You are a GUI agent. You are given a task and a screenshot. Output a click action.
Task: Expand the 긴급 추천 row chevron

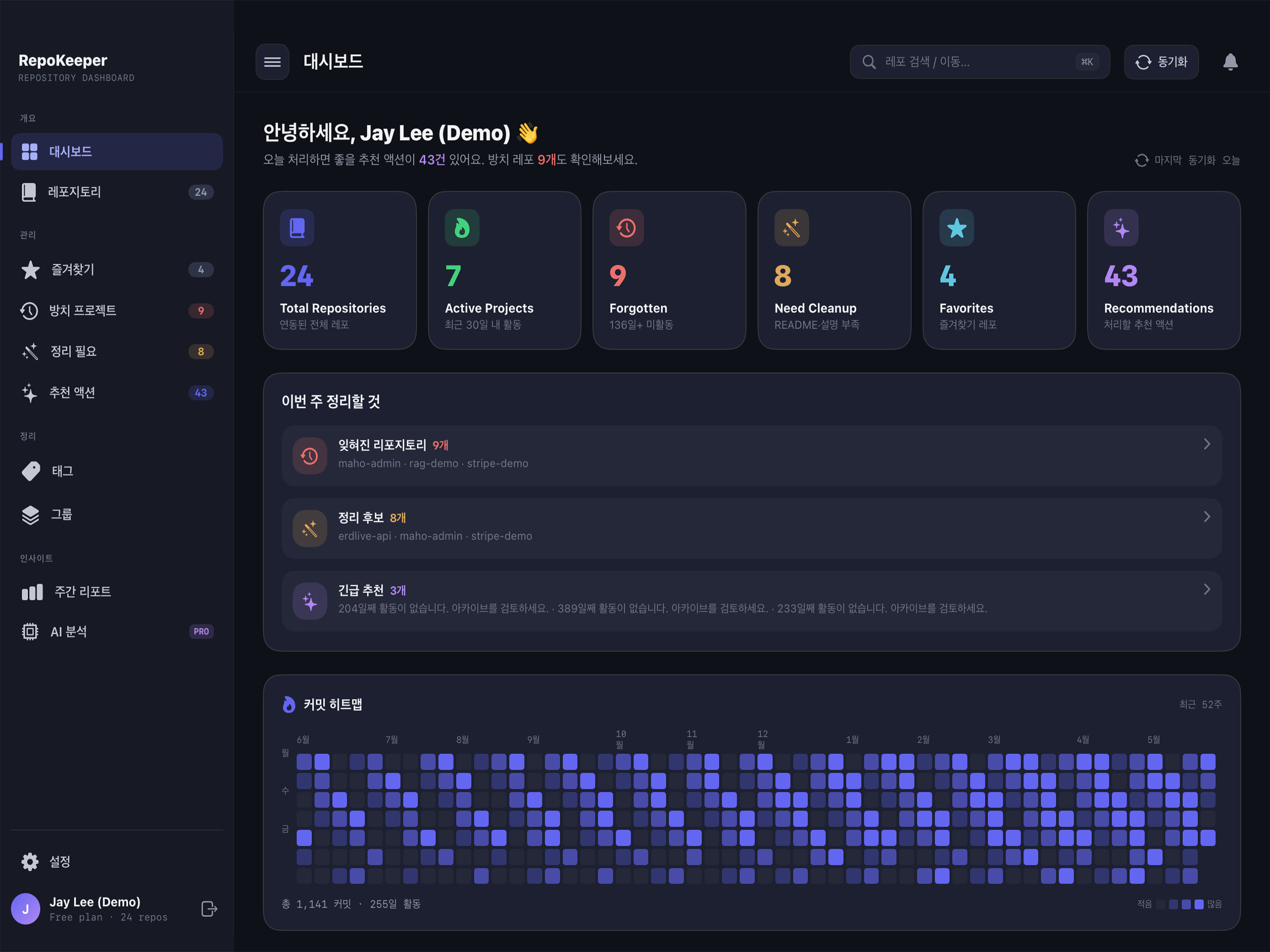[1207, 589]
